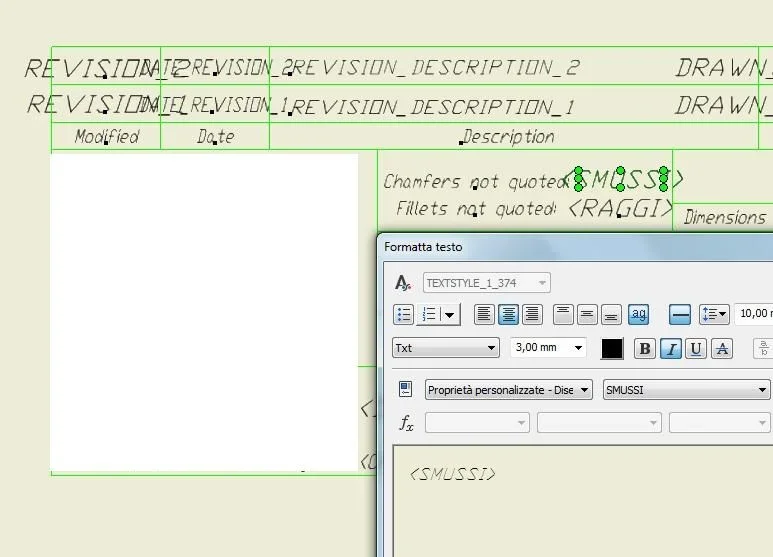This screenshot has width=773, height=557.
Task: Select the <RAGGI> text in drawing
Action: coord(620,208)
